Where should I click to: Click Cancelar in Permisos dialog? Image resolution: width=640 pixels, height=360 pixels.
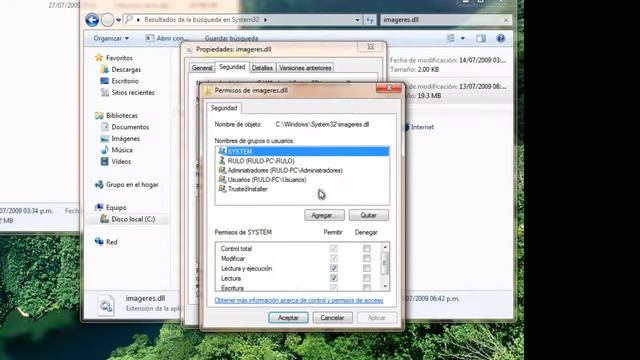tap(332, 318)
